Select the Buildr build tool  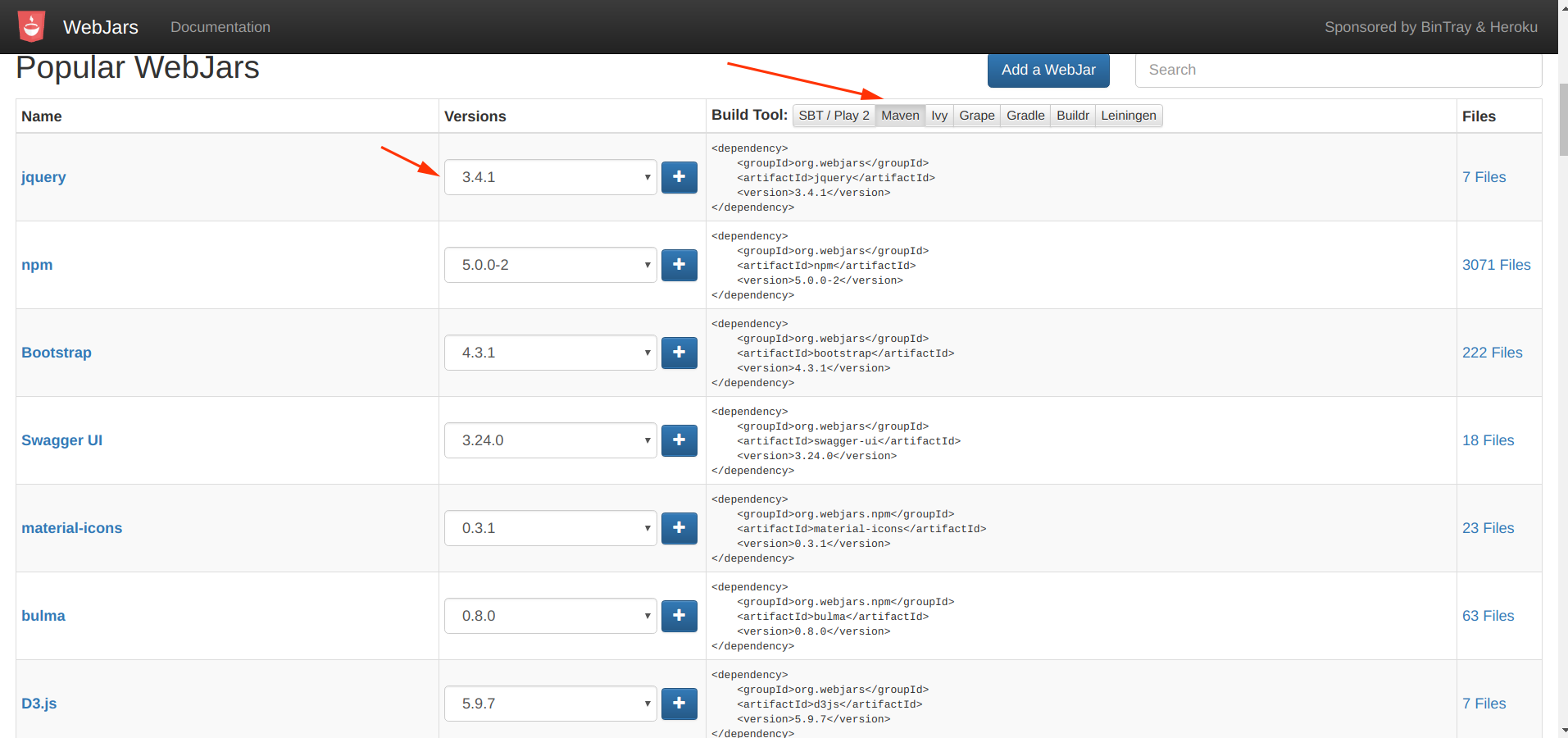[1073, 116]
